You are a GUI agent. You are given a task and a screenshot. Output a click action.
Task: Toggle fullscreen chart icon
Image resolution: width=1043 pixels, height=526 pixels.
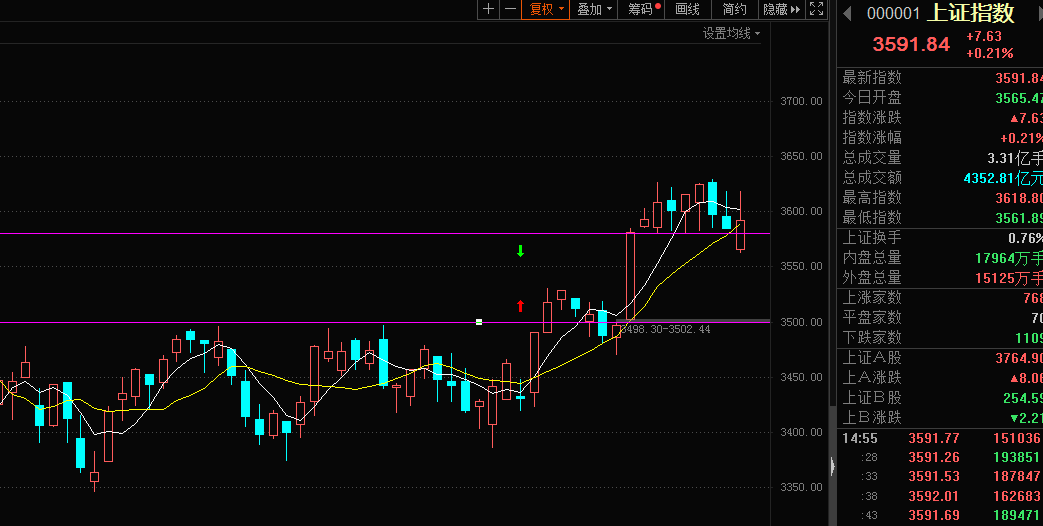(816, 9)
